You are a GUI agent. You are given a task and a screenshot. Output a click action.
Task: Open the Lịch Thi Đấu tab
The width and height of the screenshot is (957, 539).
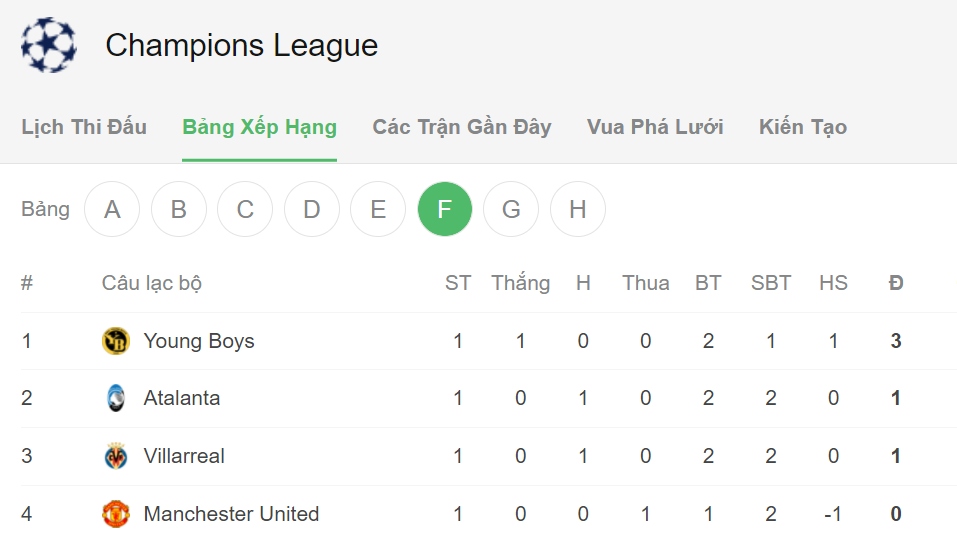tap(84, 127)
